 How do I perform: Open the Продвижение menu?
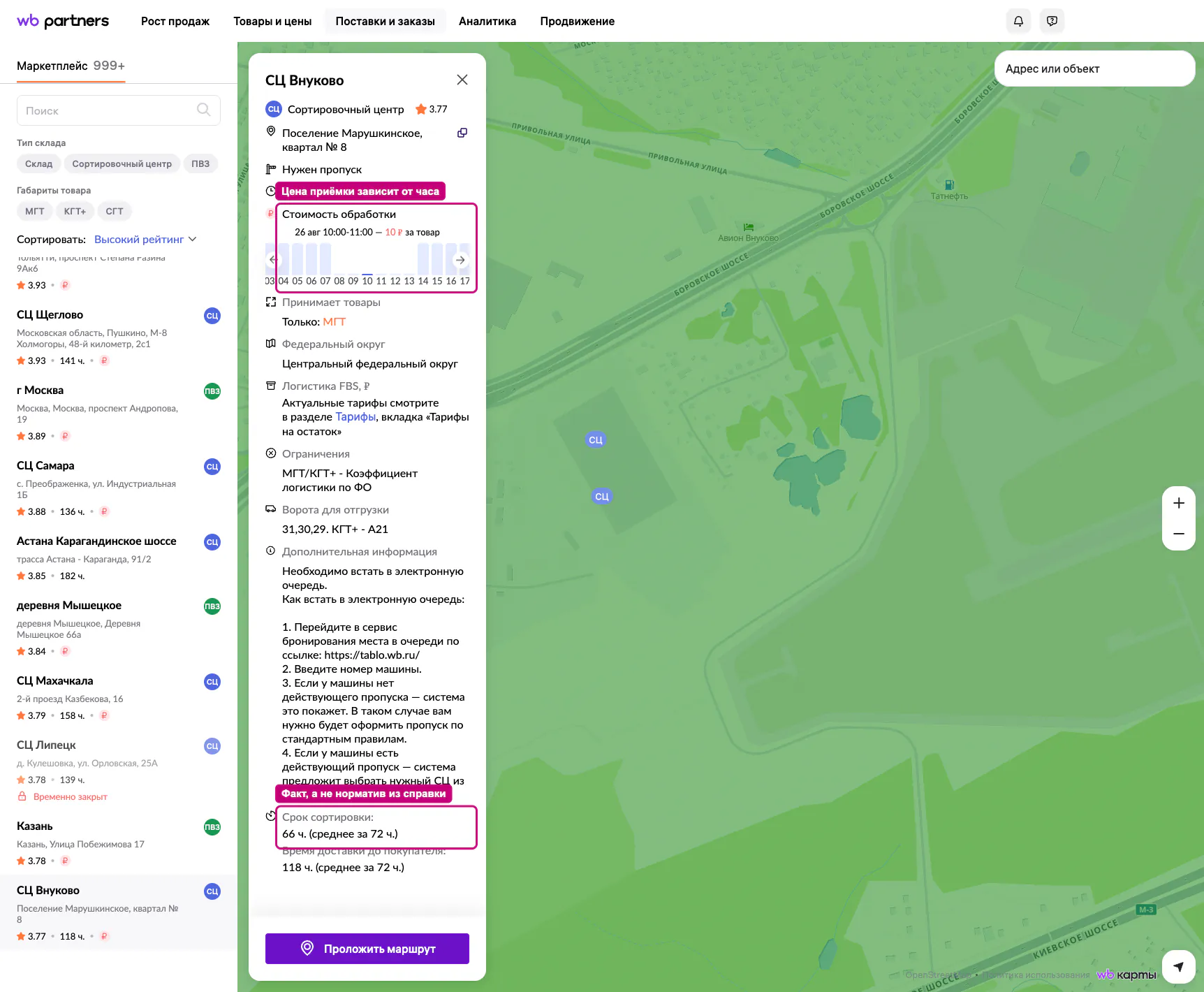(578, 21)
